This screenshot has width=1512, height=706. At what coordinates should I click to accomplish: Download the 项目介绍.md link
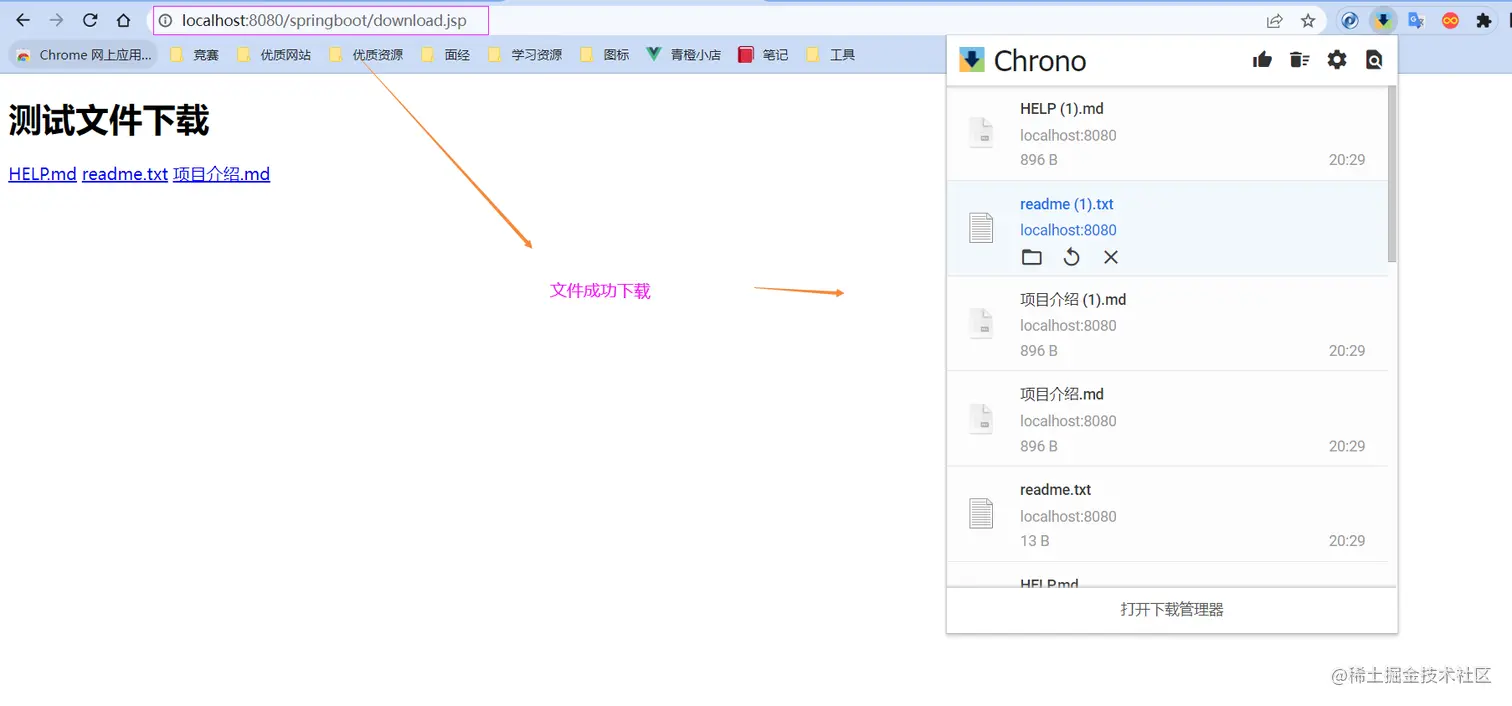click(x=221, y=174)
